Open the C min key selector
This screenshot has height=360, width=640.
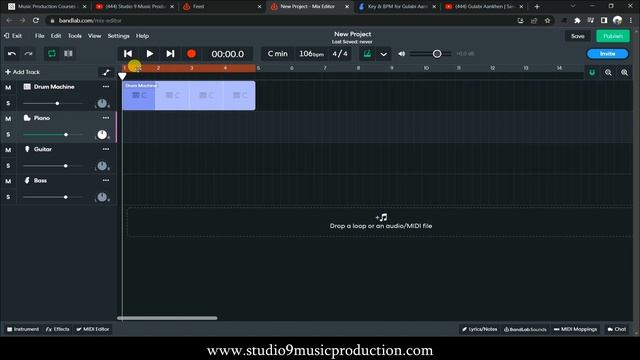[278, 53]
